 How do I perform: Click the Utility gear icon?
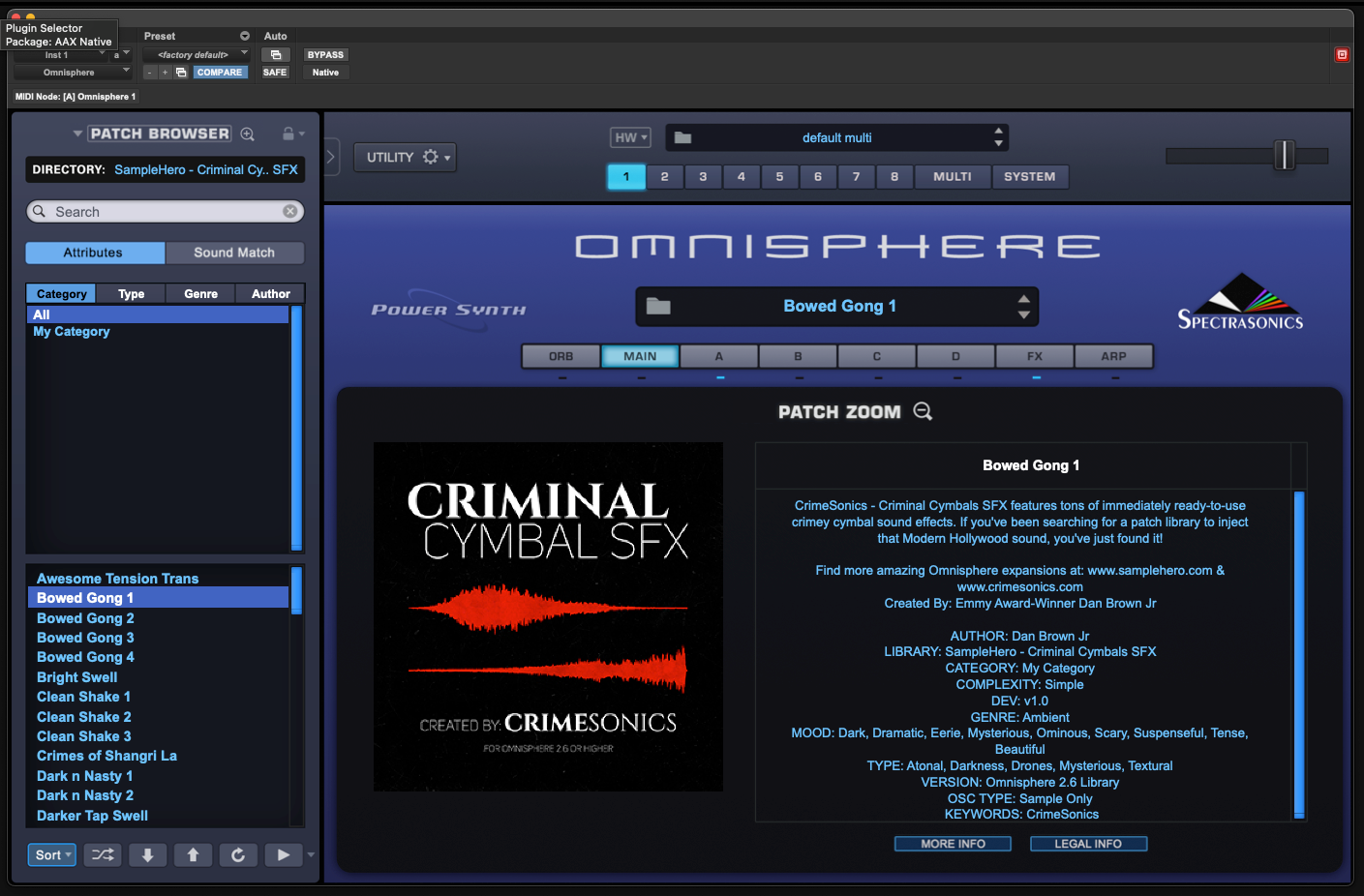(431, 157)
